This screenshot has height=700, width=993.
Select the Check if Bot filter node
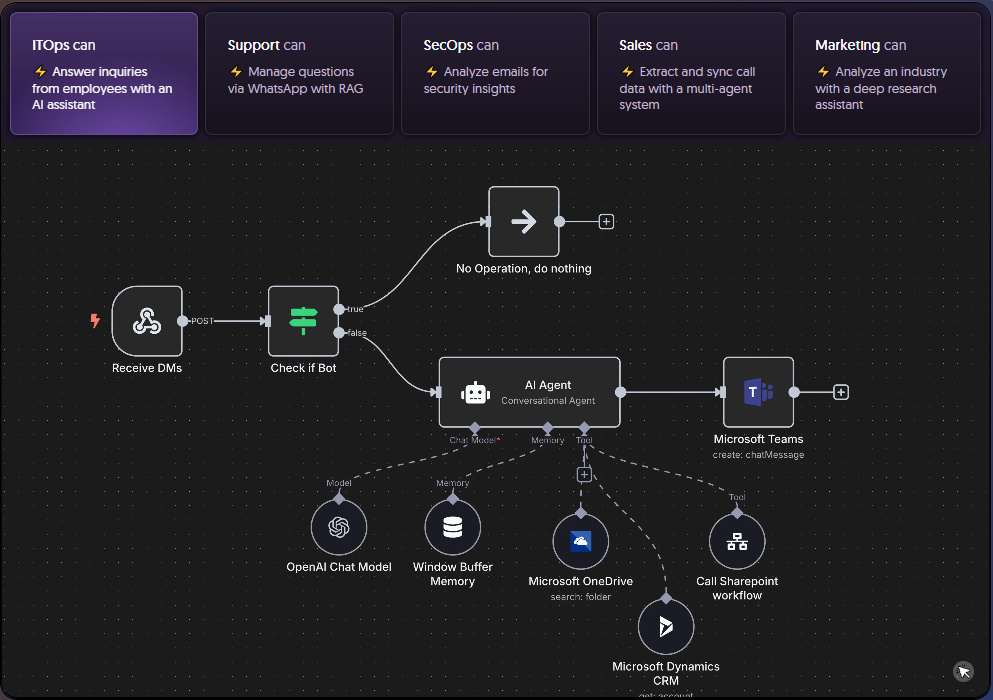(303, 321)
